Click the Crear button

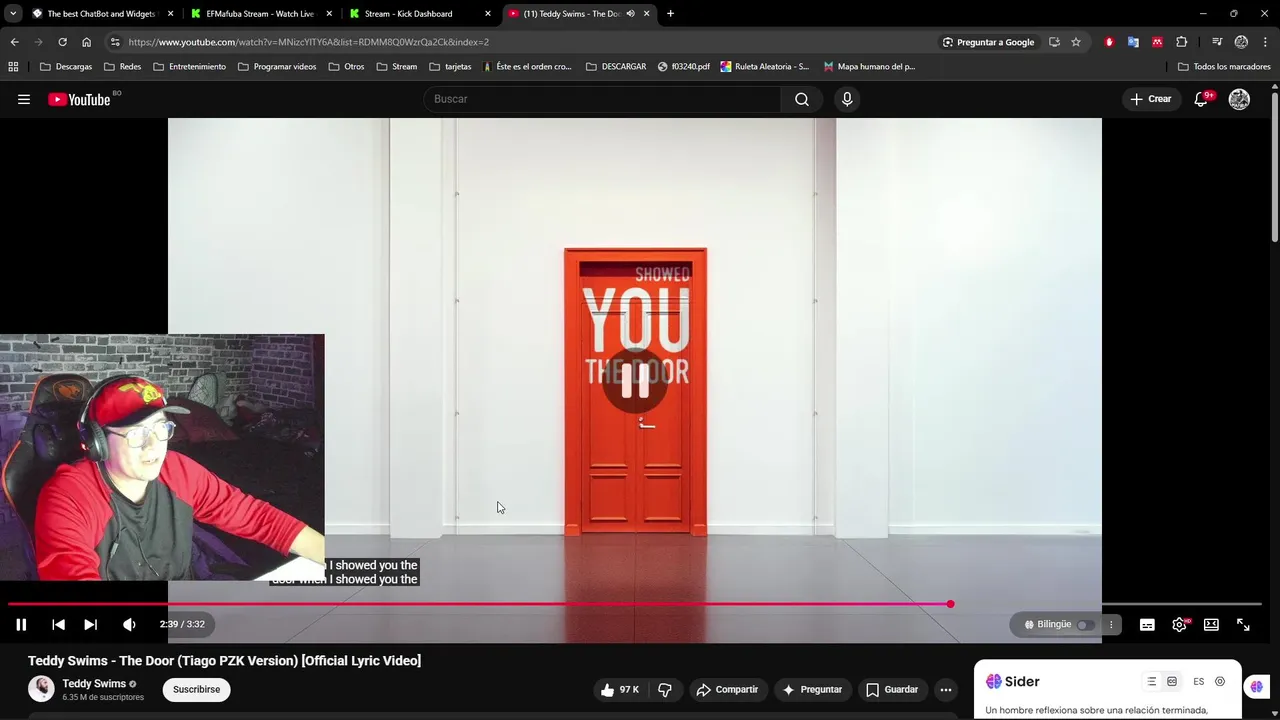[1151, 99]
